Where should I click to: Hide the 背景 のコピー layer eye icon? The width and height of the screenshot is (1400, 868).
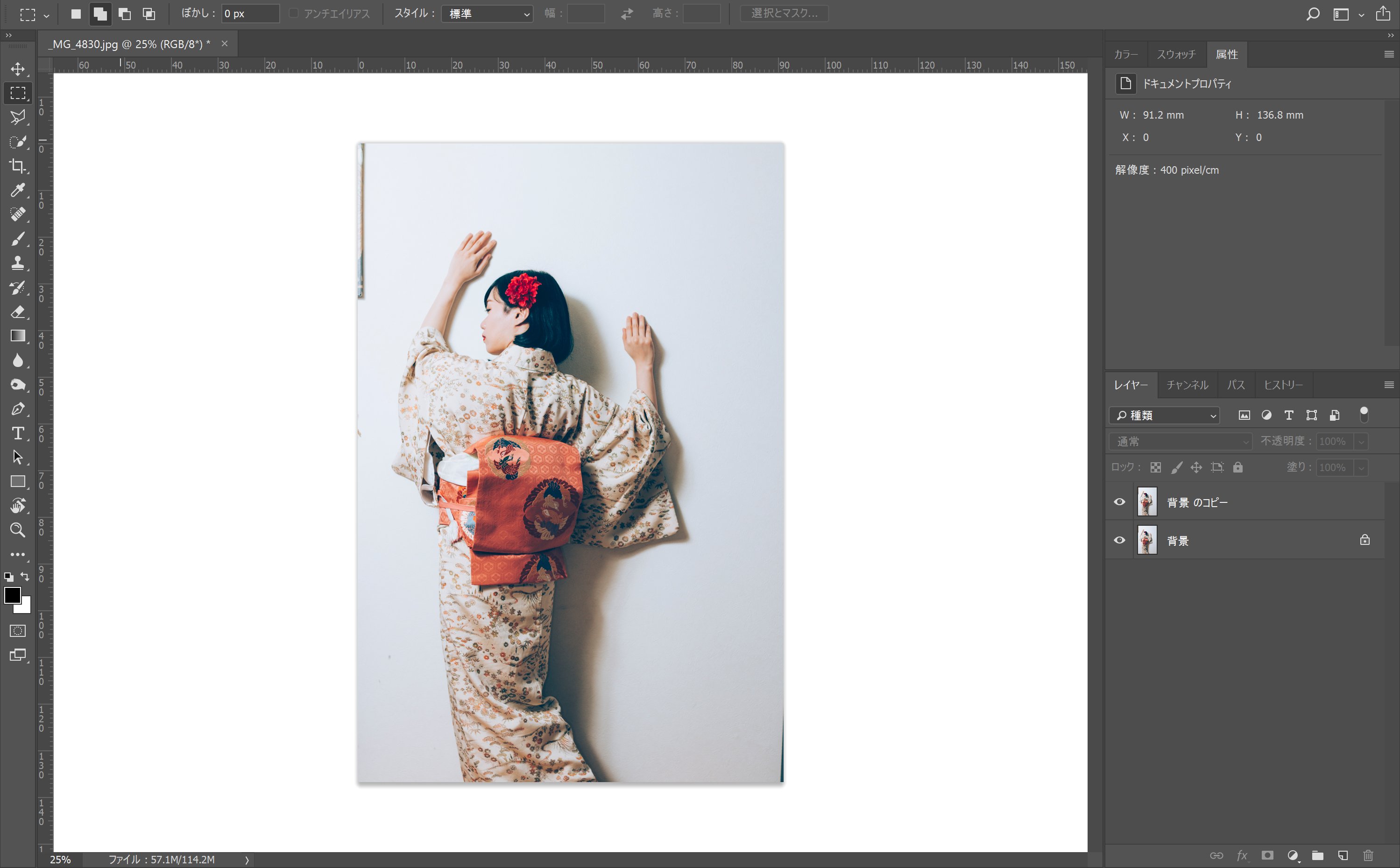point(1119,502)
